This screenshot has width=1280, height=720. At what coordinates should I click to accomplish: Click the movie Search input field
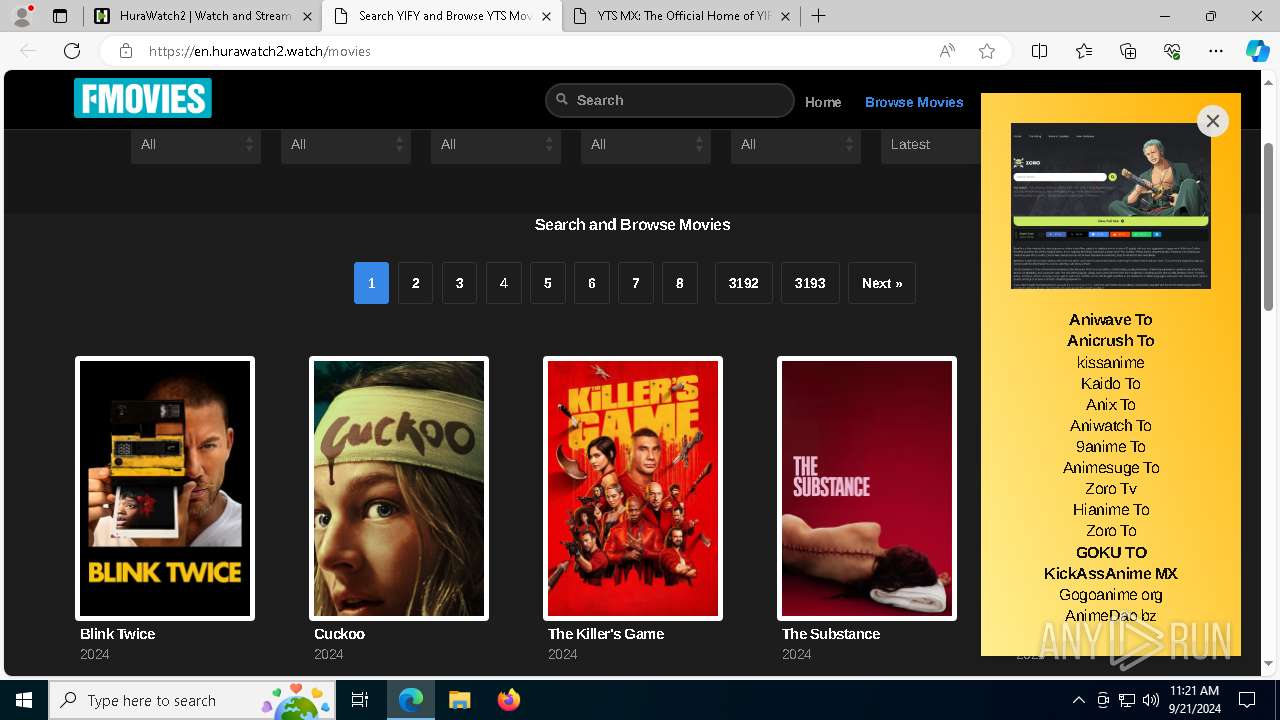click(x=670, y=100)
